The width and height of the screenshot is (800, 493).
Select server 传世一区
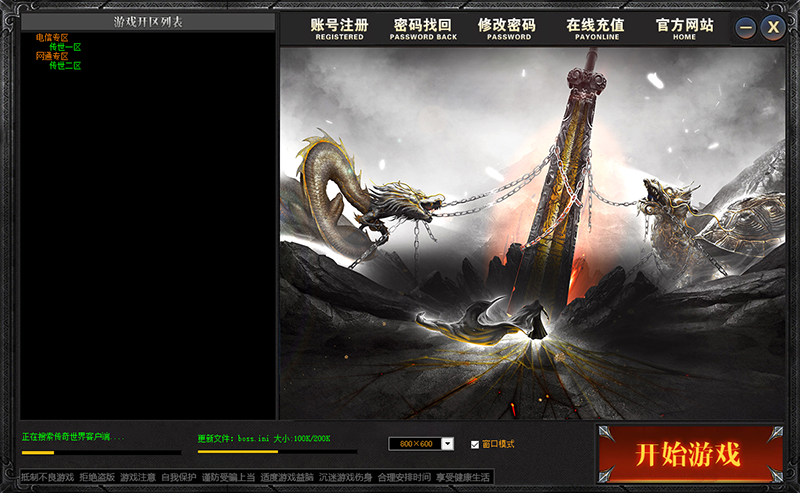[65, 47]
